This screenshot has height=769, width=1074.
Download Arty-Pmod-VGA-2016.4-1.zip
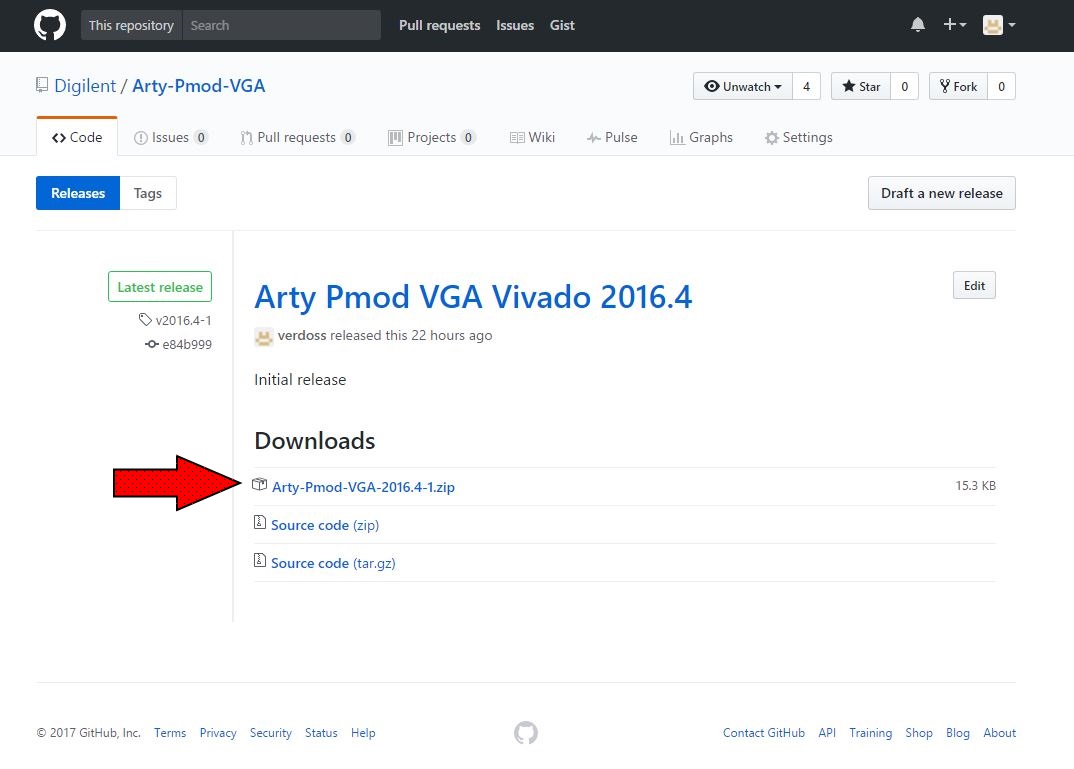363,487
